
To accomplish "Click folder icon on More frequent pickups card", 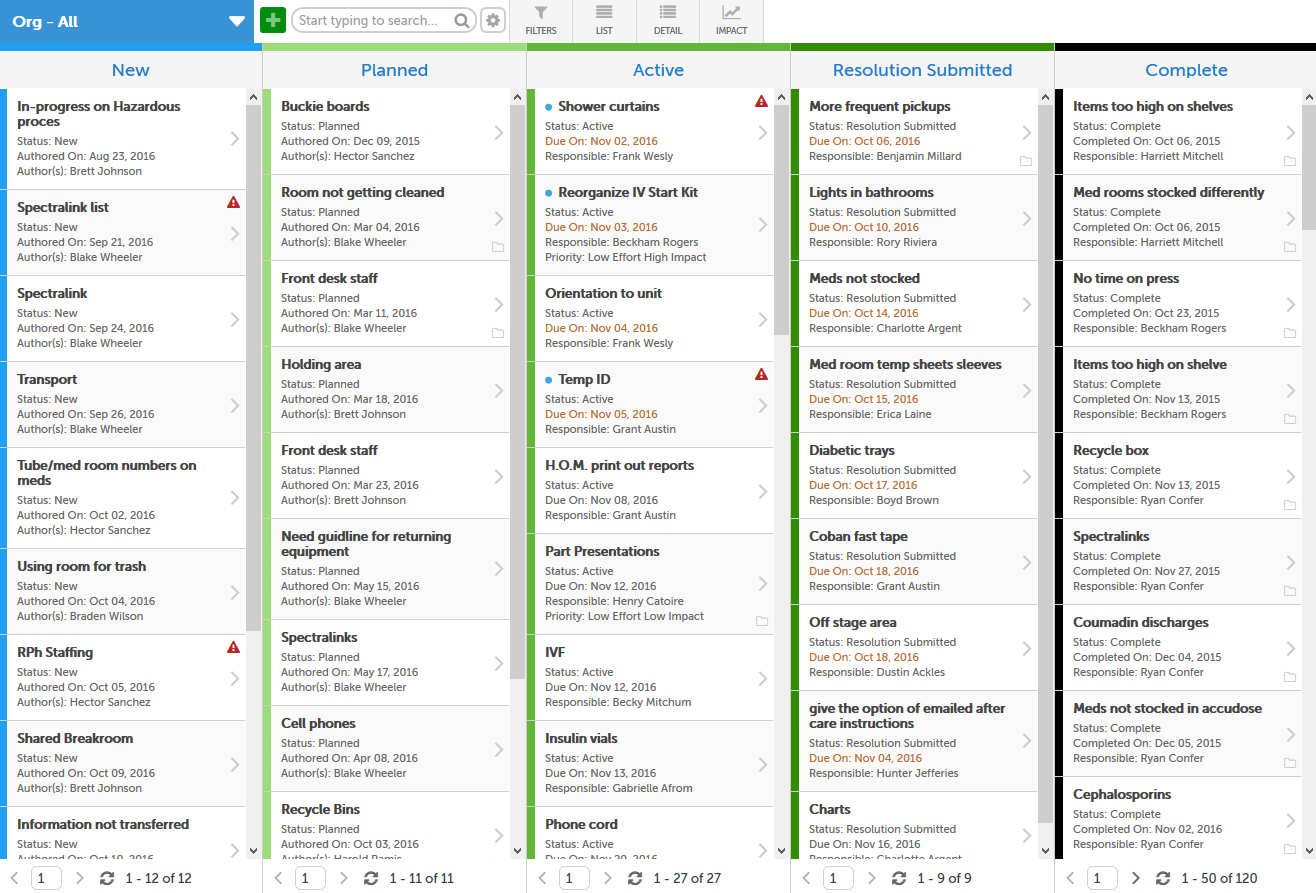I will (1025, 161).
